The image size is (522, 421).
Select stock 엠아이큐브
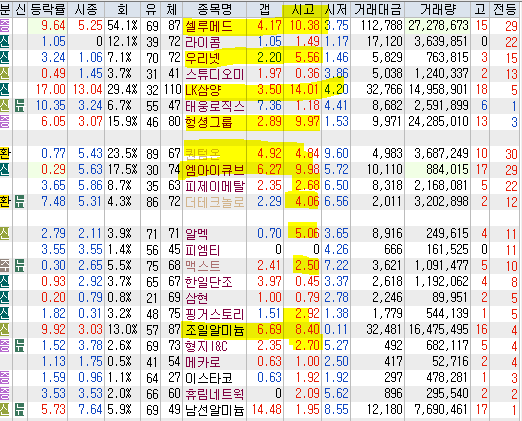pyautogui.click(x=215, y=170)
